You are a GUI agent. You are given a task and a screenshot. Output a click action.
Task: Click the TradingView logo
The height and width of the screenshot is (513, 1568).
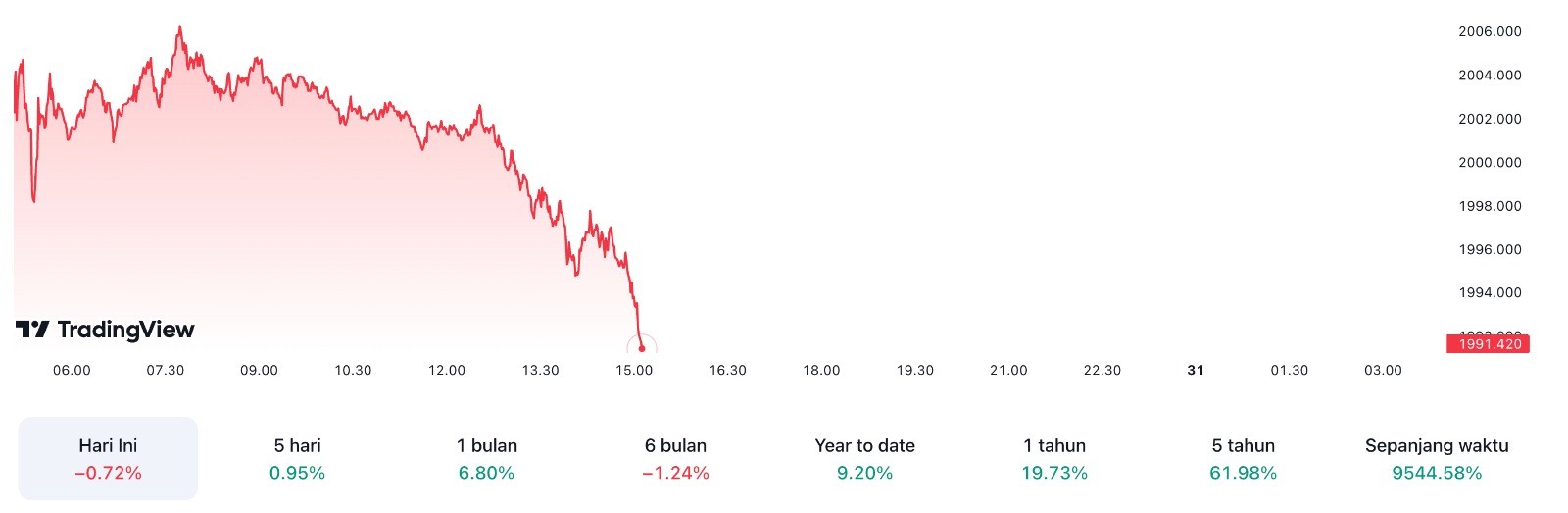[x=105, y=330]
